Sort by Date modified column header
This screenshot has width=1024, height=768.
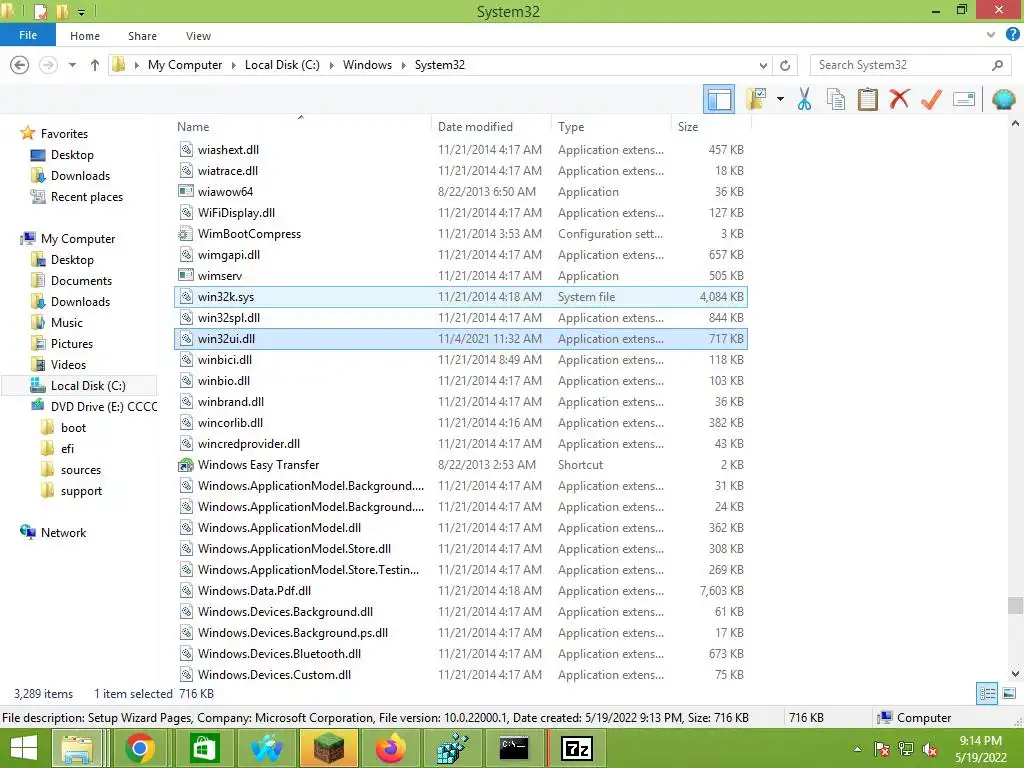475,127
